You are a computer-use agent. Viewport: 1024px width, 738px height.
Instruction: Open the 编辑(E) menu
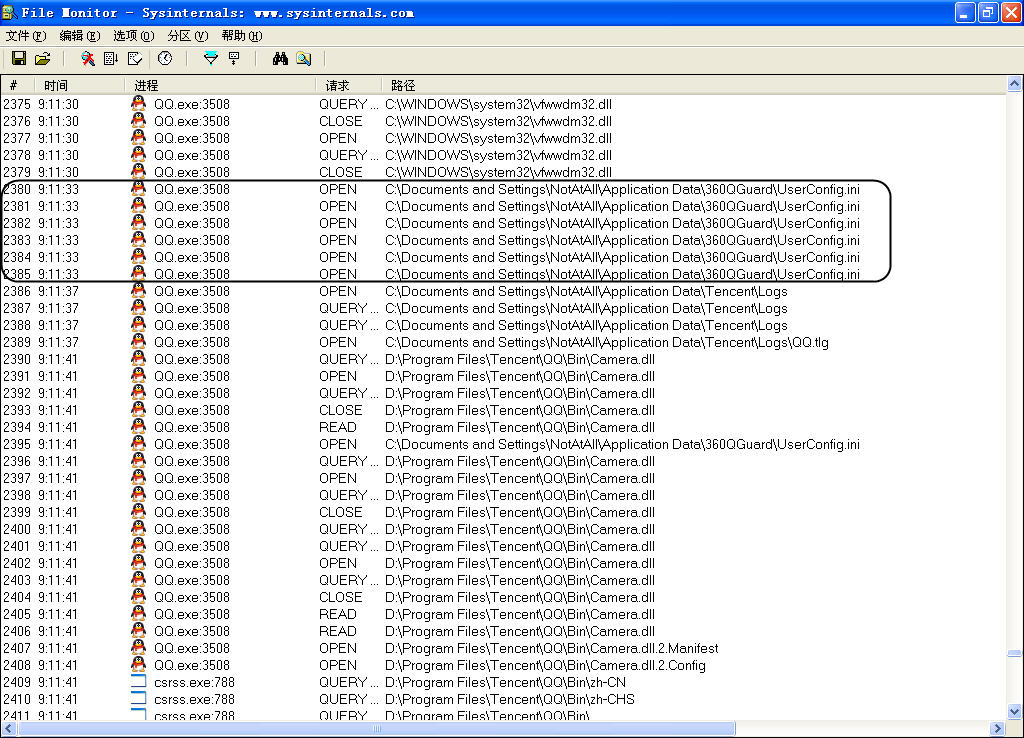click(80, 36)
